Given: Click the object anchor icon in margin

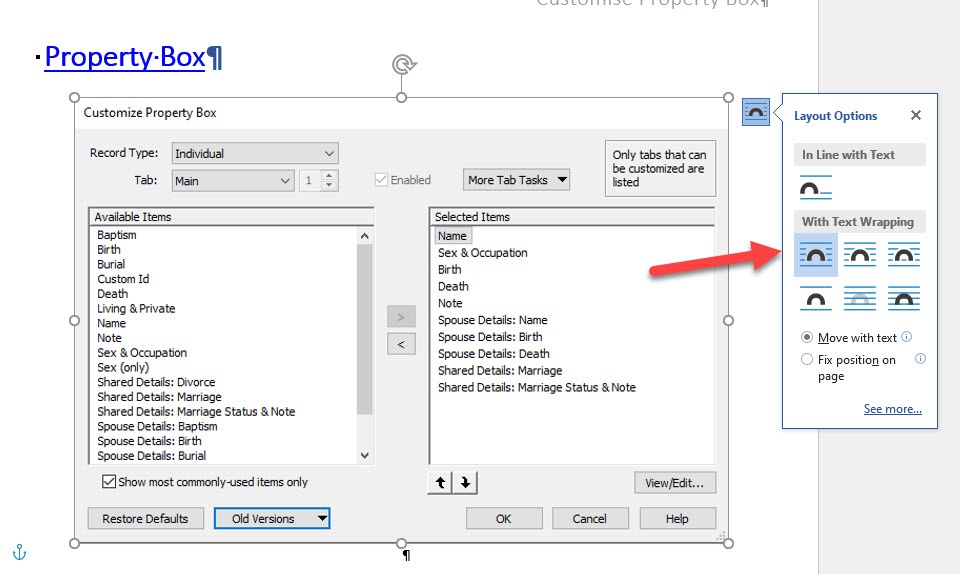Looking at the screenshot, I should pos(20,552).
